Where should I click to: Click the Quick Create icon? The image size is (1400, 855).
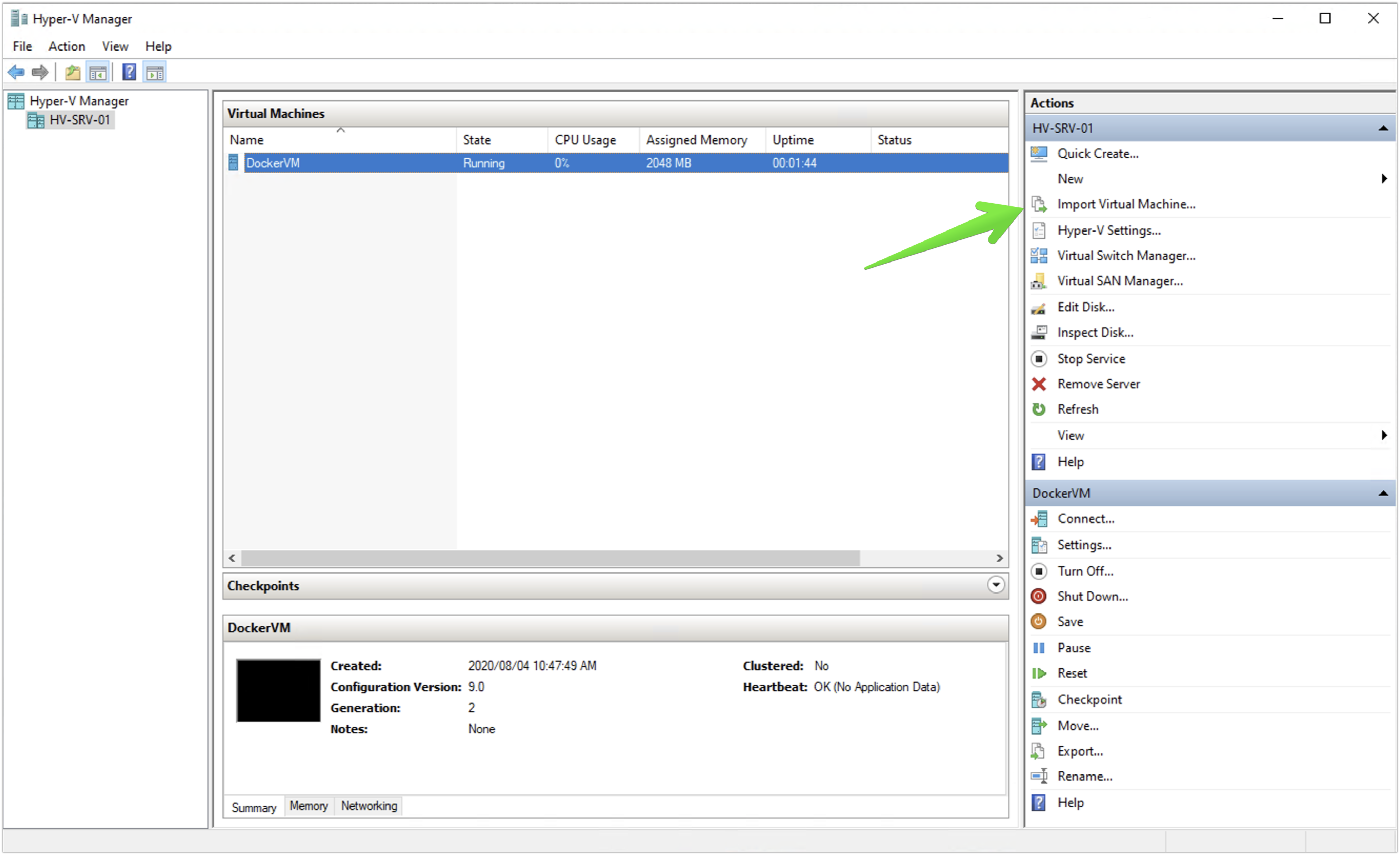(1039, 153)
